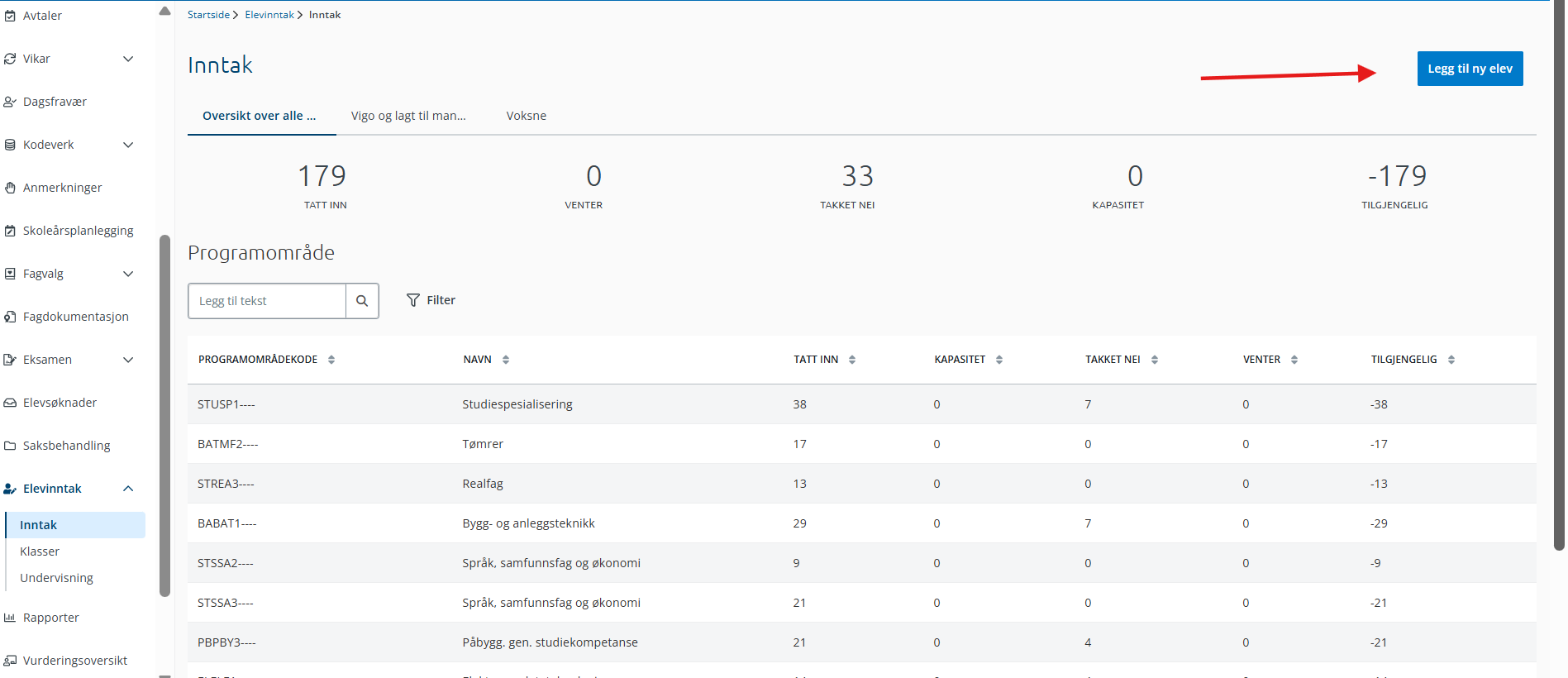Sort by Programområdekode column arrows

(331, 360)
